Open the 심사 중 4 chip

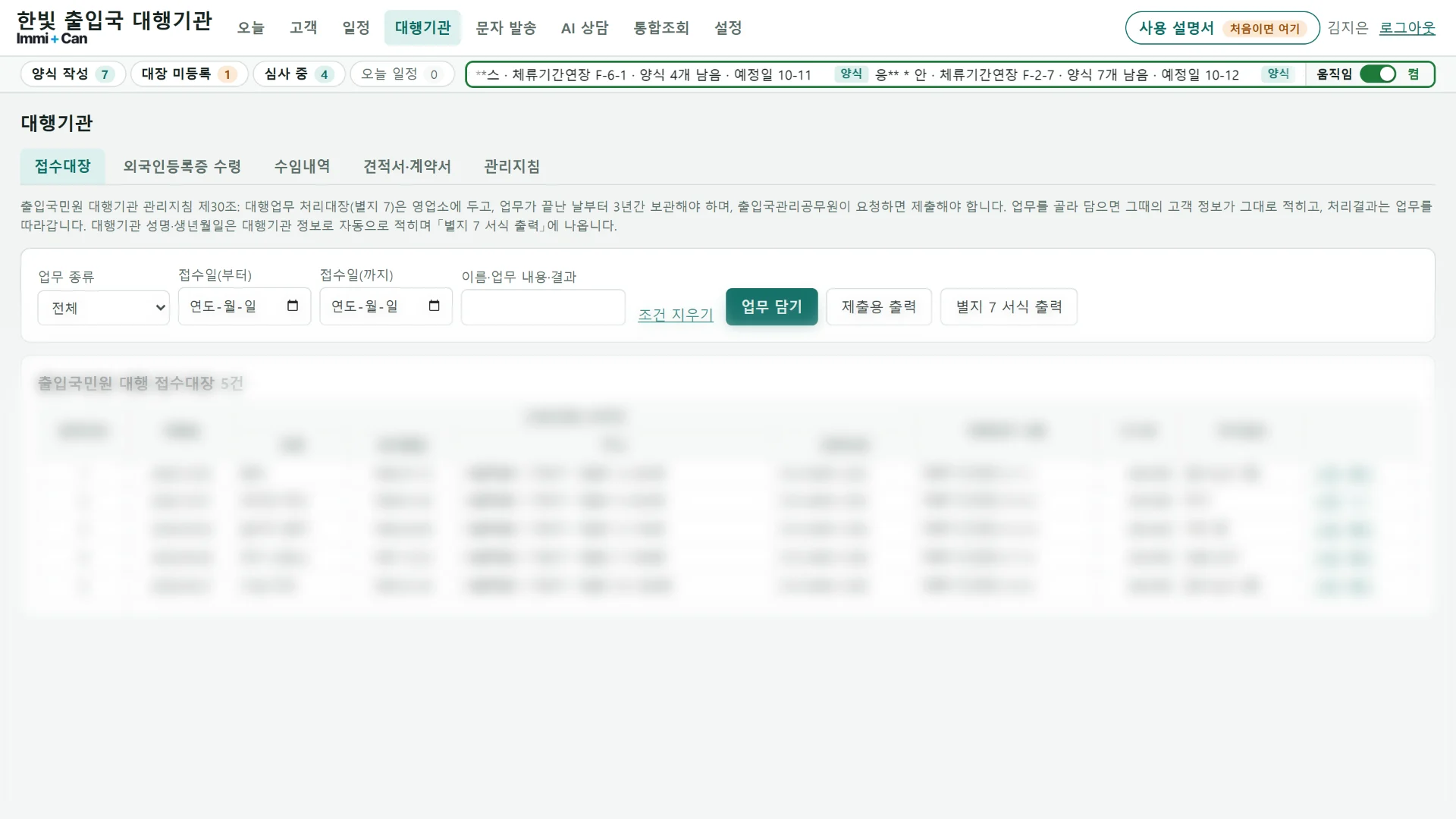(x=299, y=74)
